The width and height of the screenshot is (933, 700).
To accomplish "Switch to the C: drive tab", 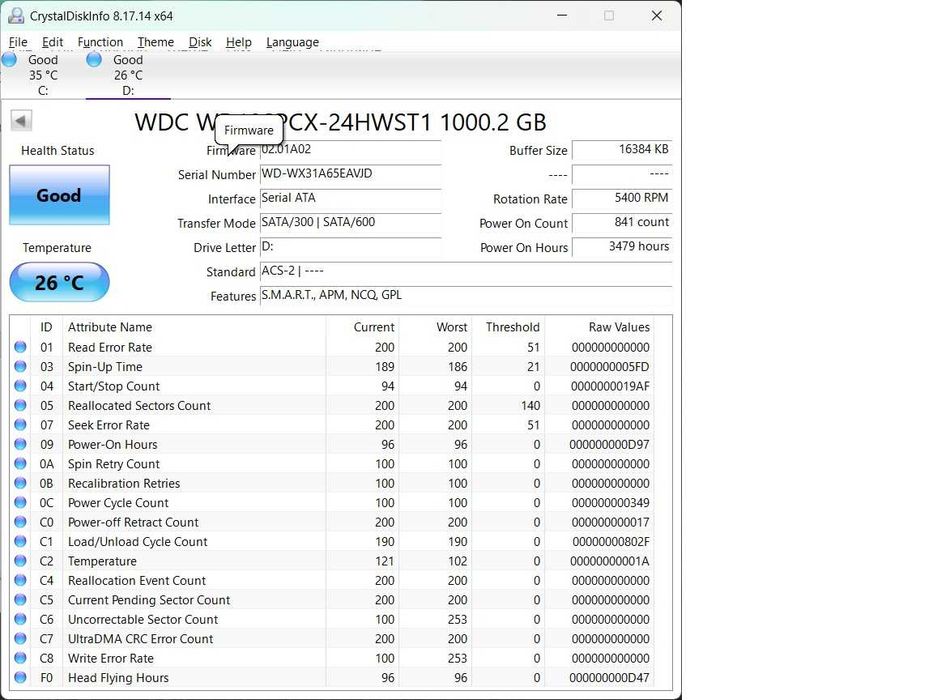I will pyautogui.click(x=43, y=75).
